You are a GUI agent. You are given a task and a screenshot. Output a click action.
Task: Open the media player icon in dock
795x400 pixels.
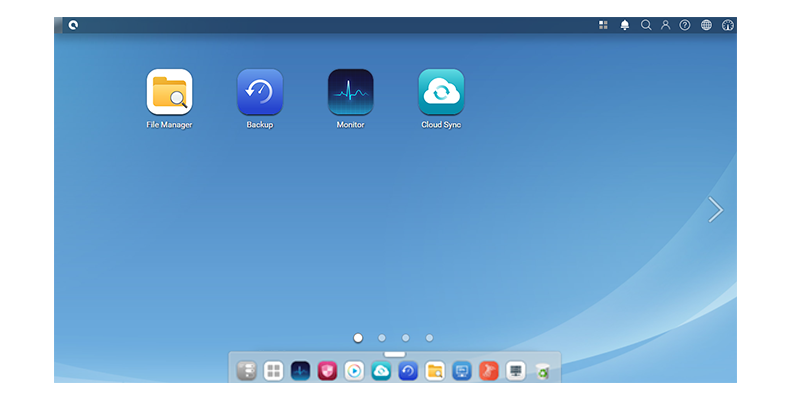click(354, 371)
